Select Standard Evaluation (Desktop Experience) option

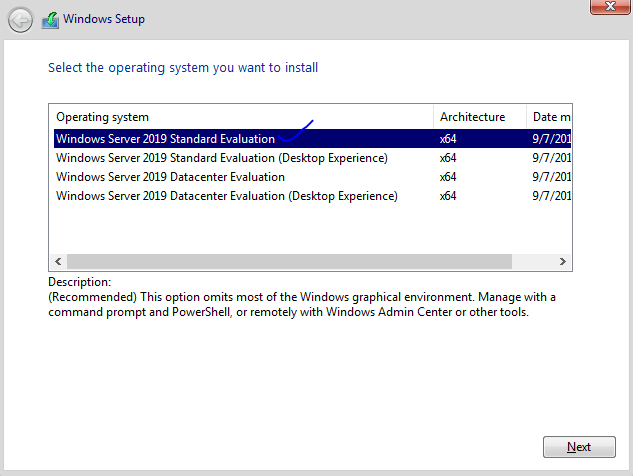pyautogui.click(x=221, y=158)
